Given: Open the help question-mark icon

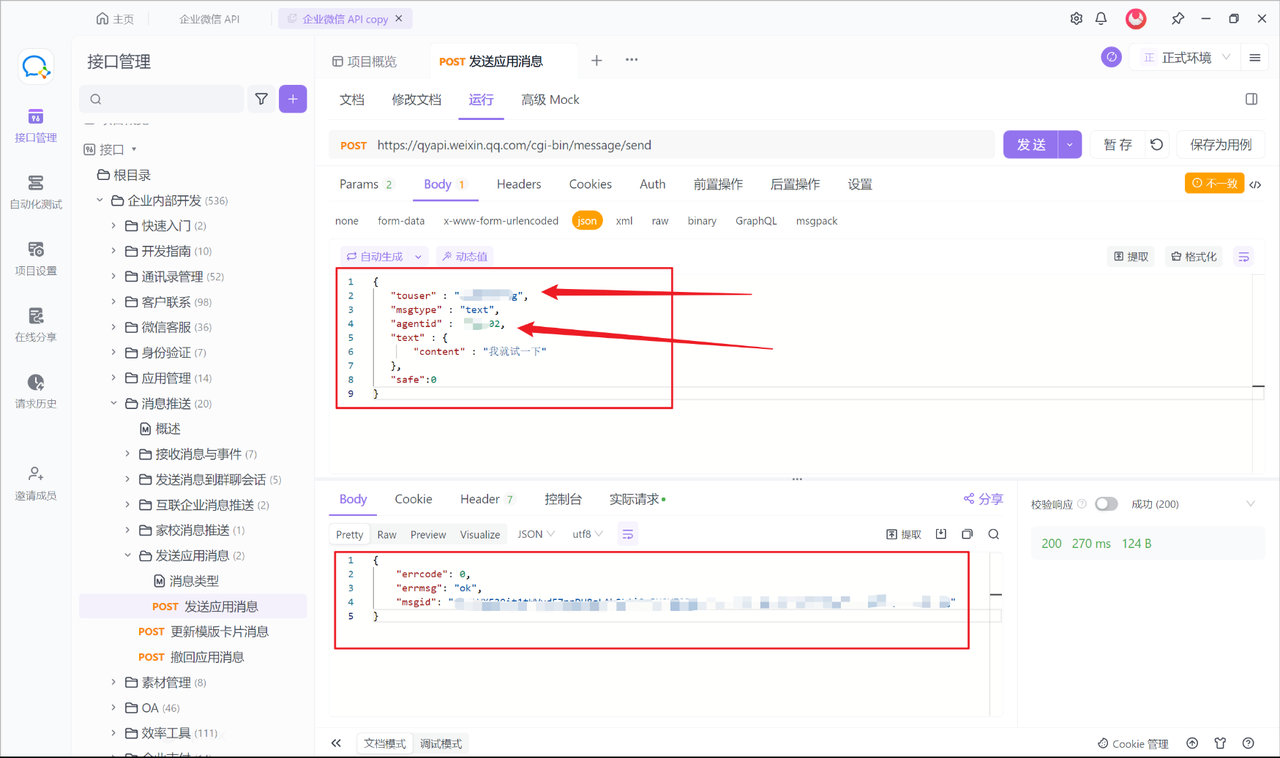Looking at the screenshot, I should coord(1248,743).
